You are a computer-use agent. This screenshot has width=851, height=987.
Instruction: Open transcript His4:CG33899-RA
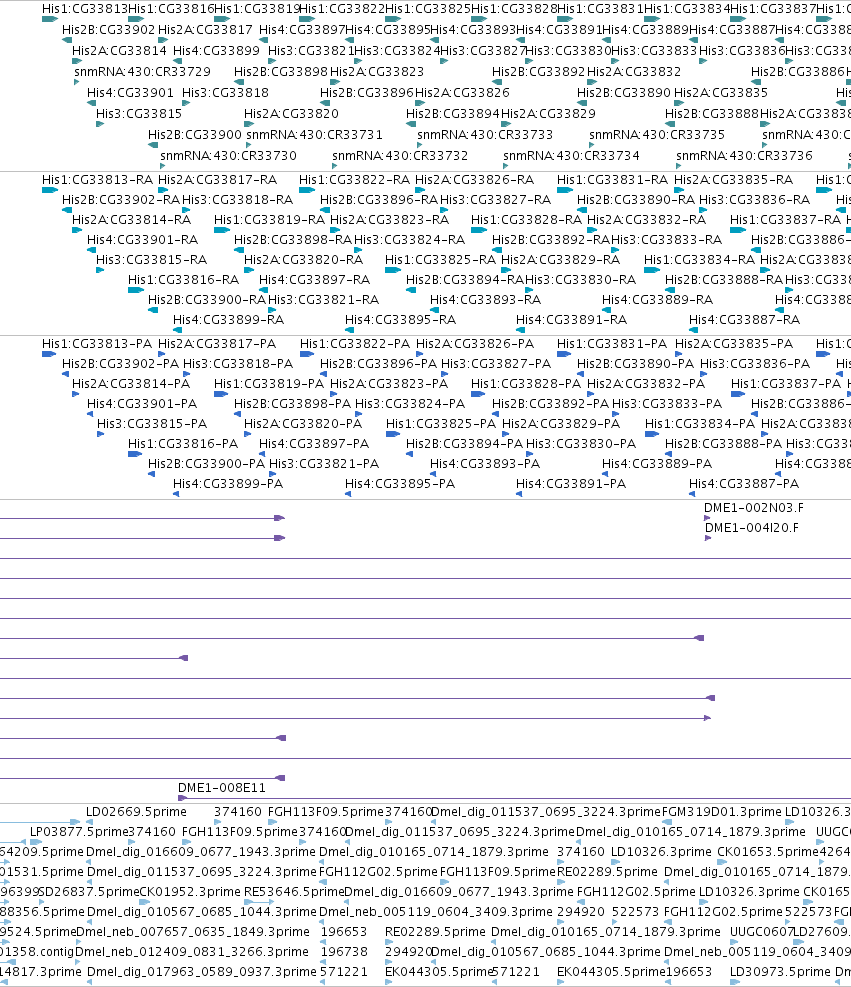tap(228, 319)
